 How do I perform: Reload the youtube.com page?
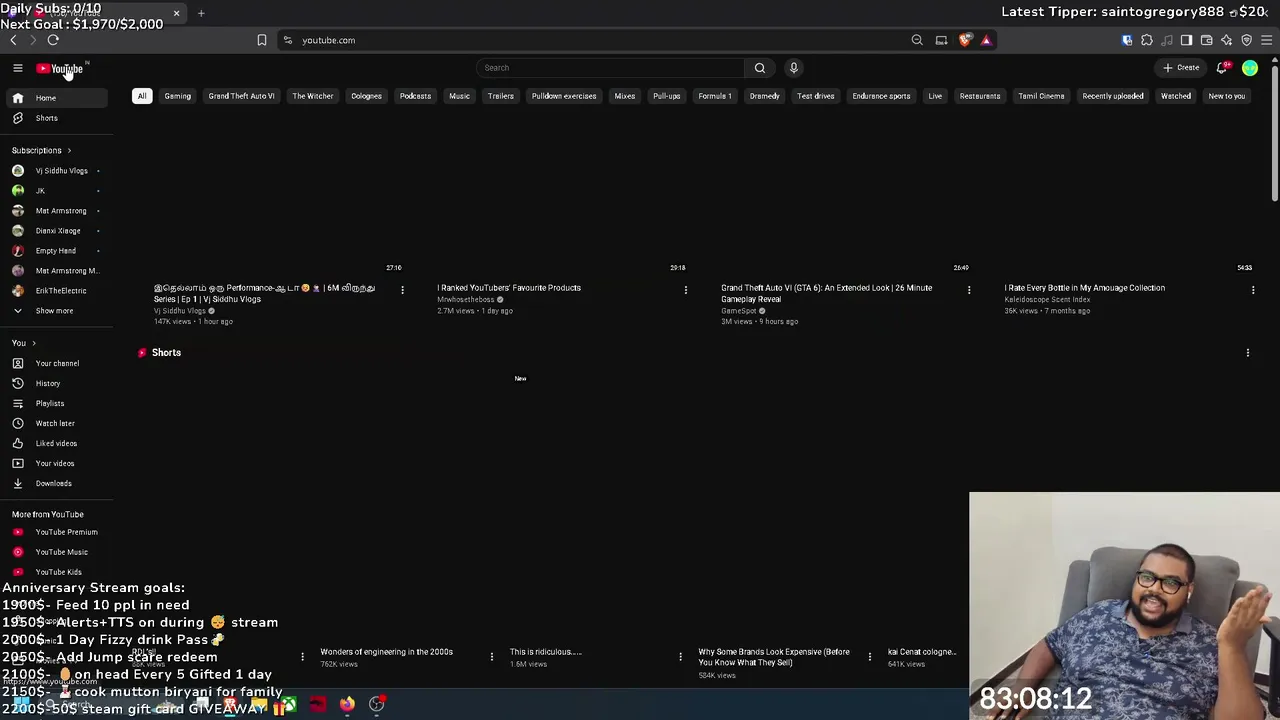[x=53, y=40]
